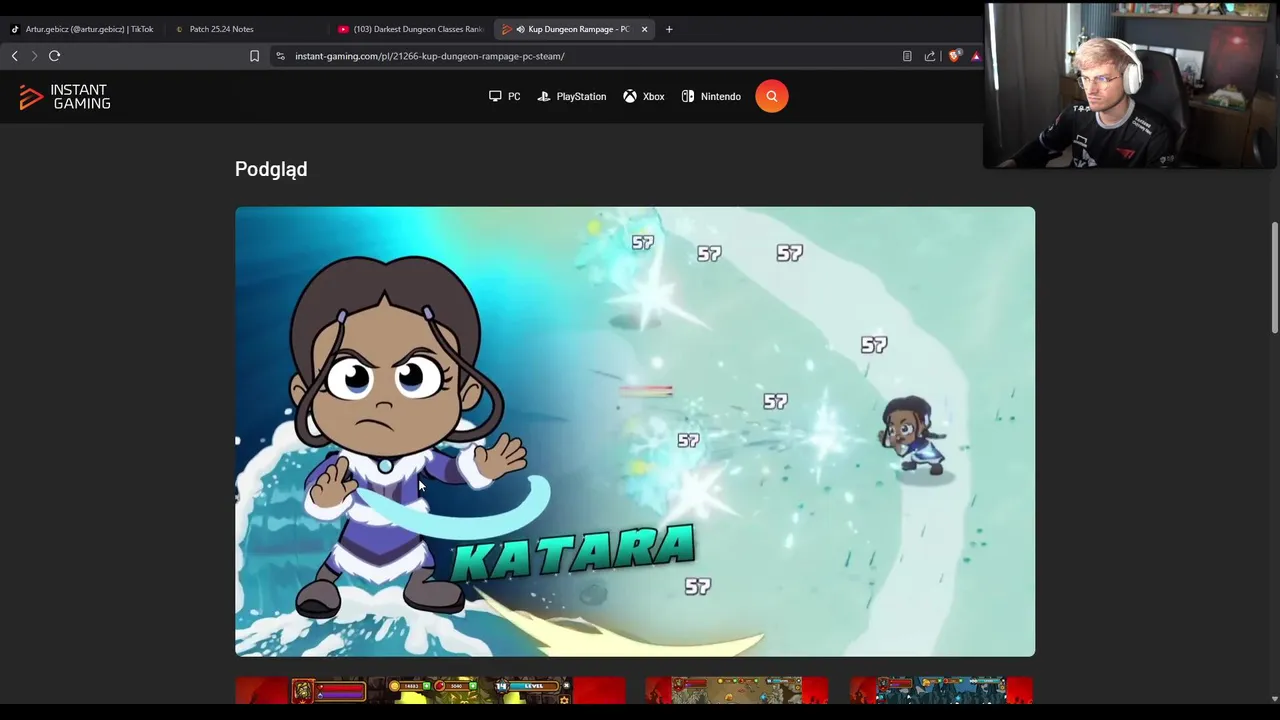Open the PlayStation platform menu

[x=572, y=97]
